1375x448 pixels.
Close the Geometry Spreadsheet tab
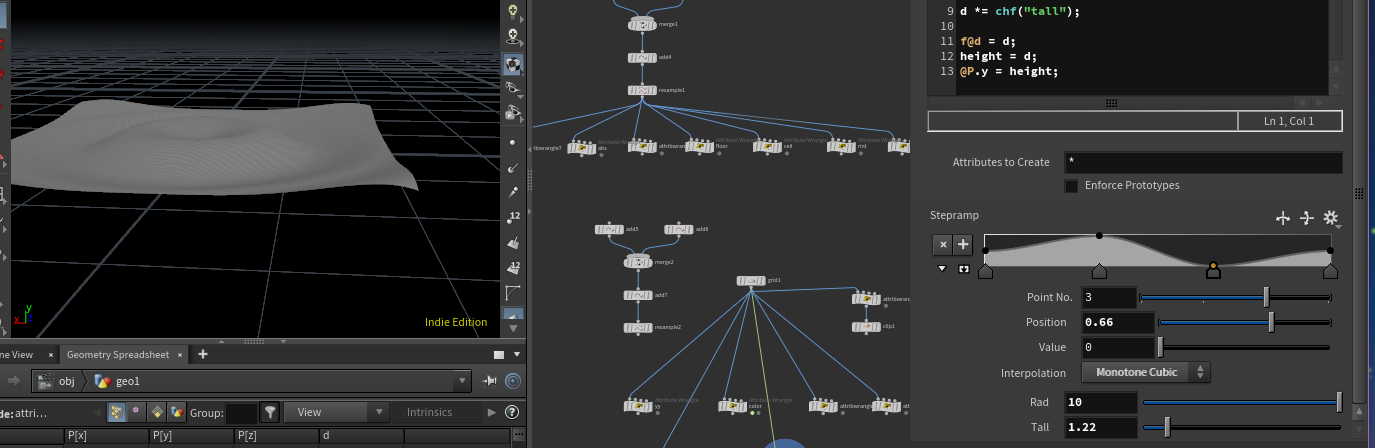point(181,354)
